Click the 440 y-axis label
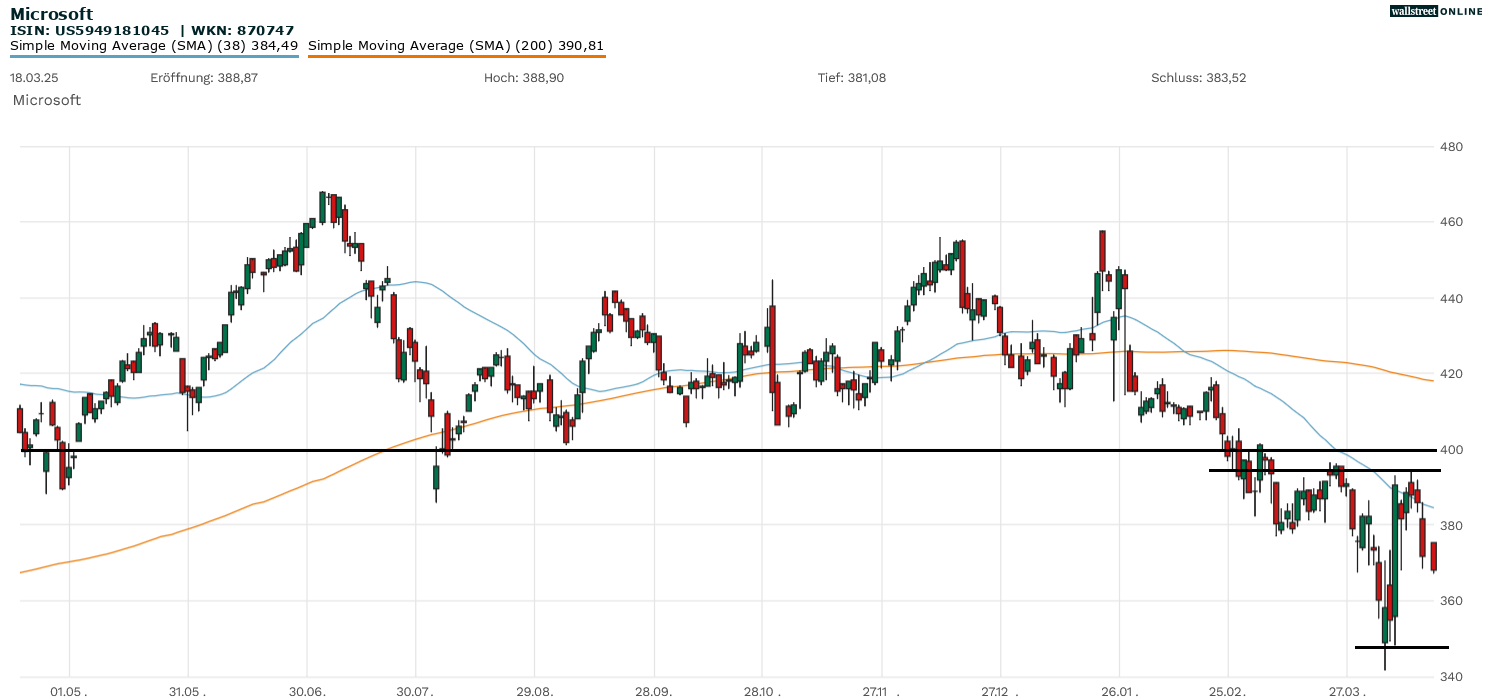This screenshot has height=698, width=1490. [x=1450, y=298]
